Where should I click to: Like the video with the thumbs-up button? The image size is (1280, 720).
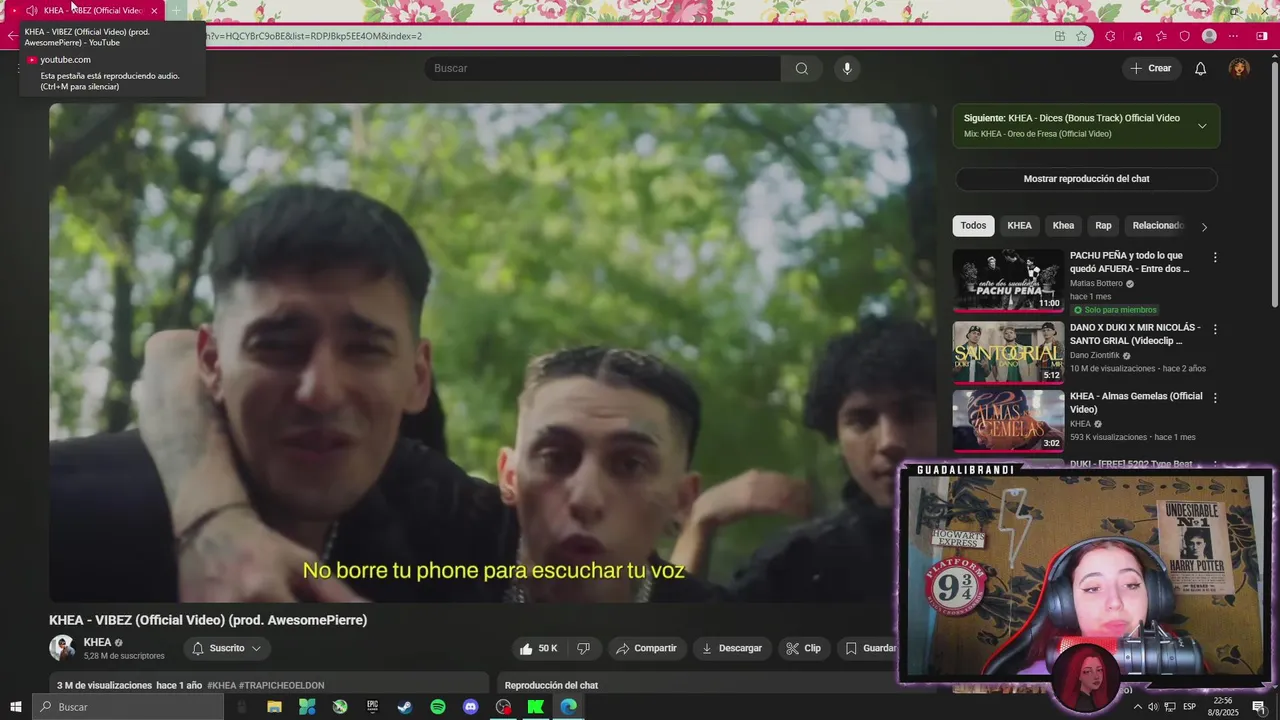point(538,648)
